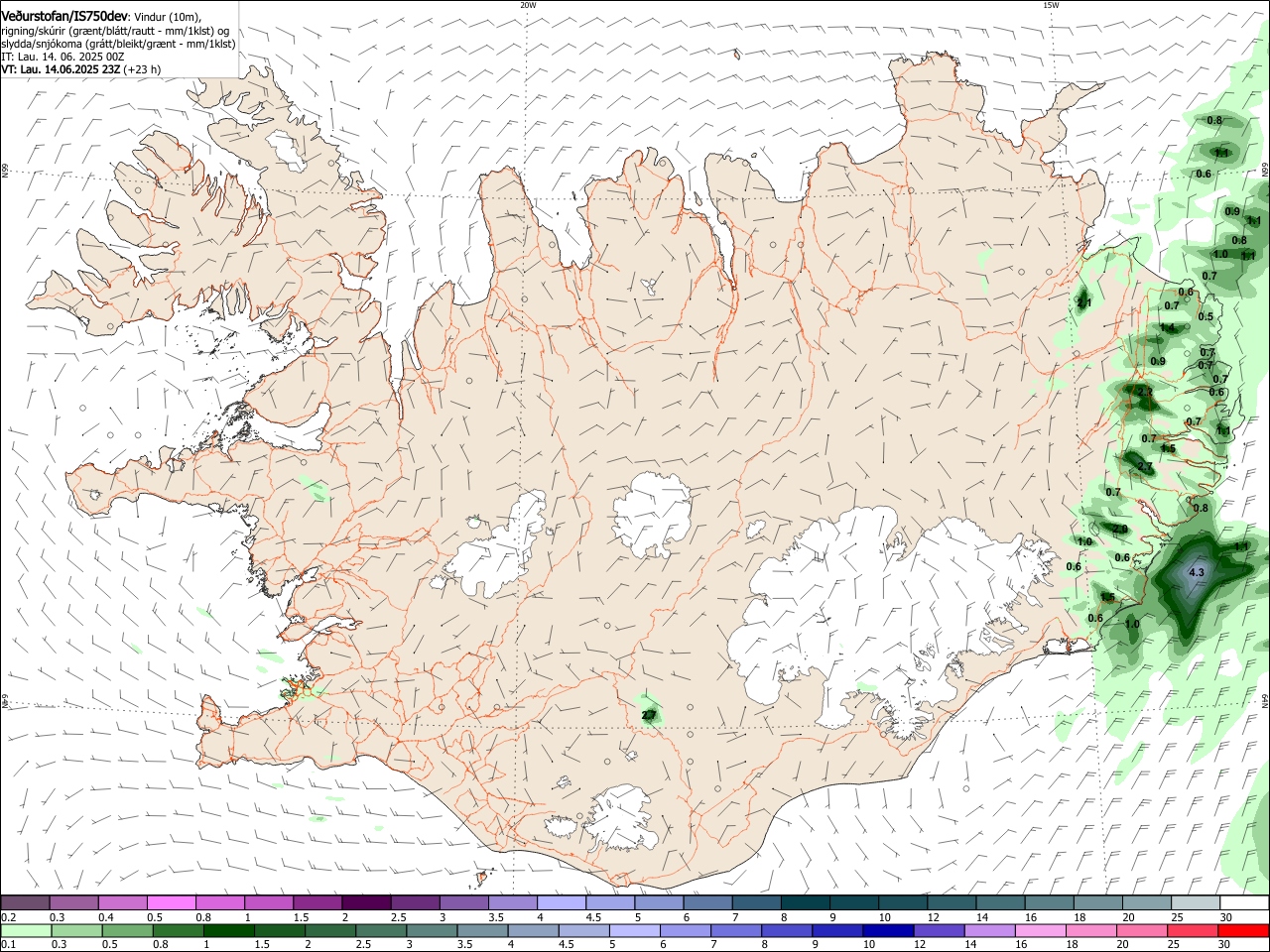This screenshot has height=952, width=1270.
Task: Click the 2.0 precipitation value in the southeast
Action: pyautogui.click(x=1119, y=530)
